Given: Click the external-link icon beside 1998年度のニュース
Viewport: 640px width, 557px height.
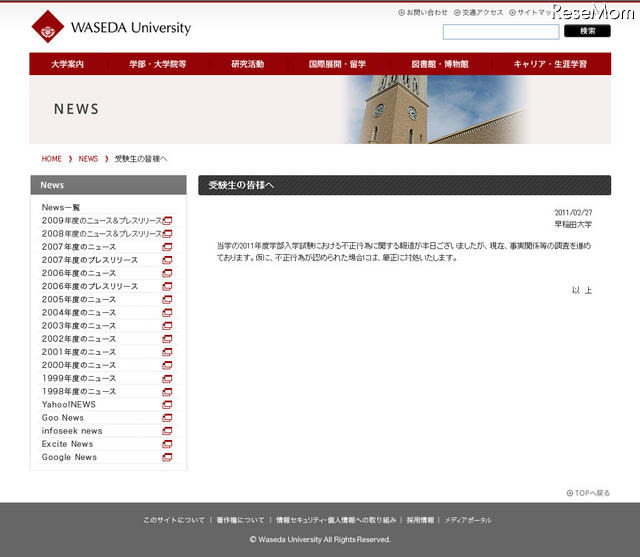Looking at the screenshot, I should [x=167, y=392].
